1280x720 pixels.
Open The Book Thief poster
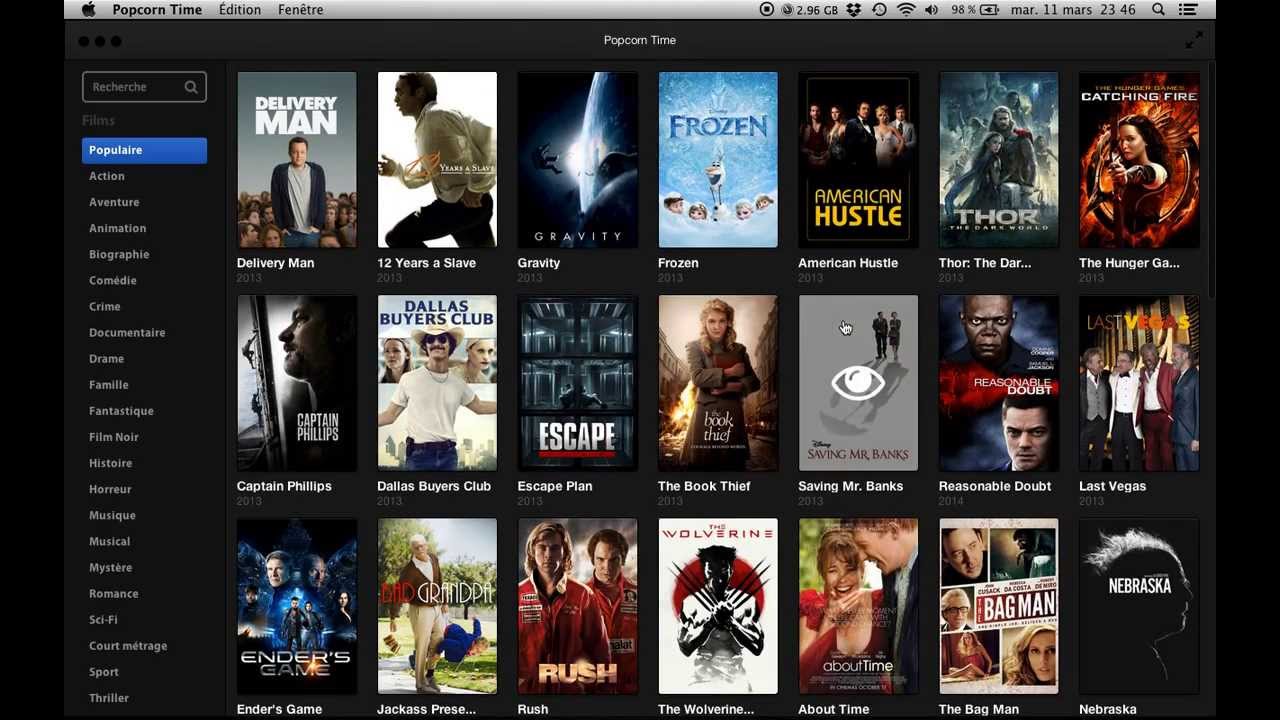pyautogui.click(x=718, y=383)
